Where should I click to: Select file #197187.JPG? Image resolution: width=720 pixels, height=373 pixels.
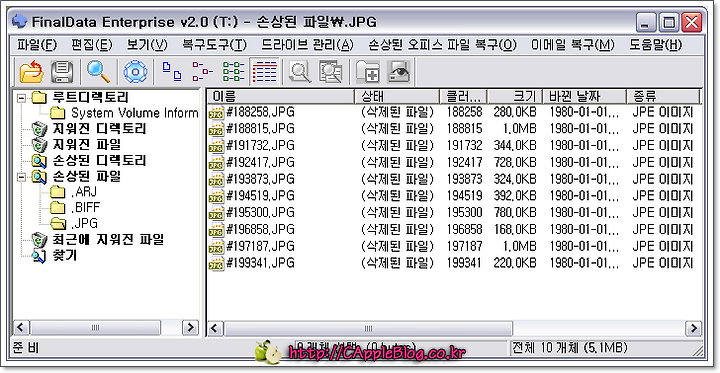point(260,246)
